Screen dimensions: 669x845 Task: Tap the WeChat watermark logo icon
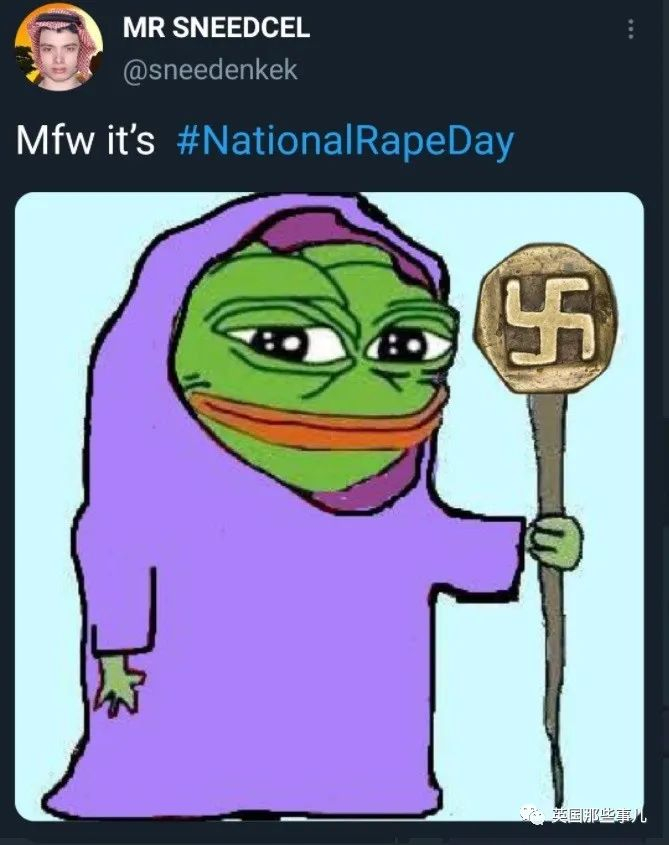(532, 814)
